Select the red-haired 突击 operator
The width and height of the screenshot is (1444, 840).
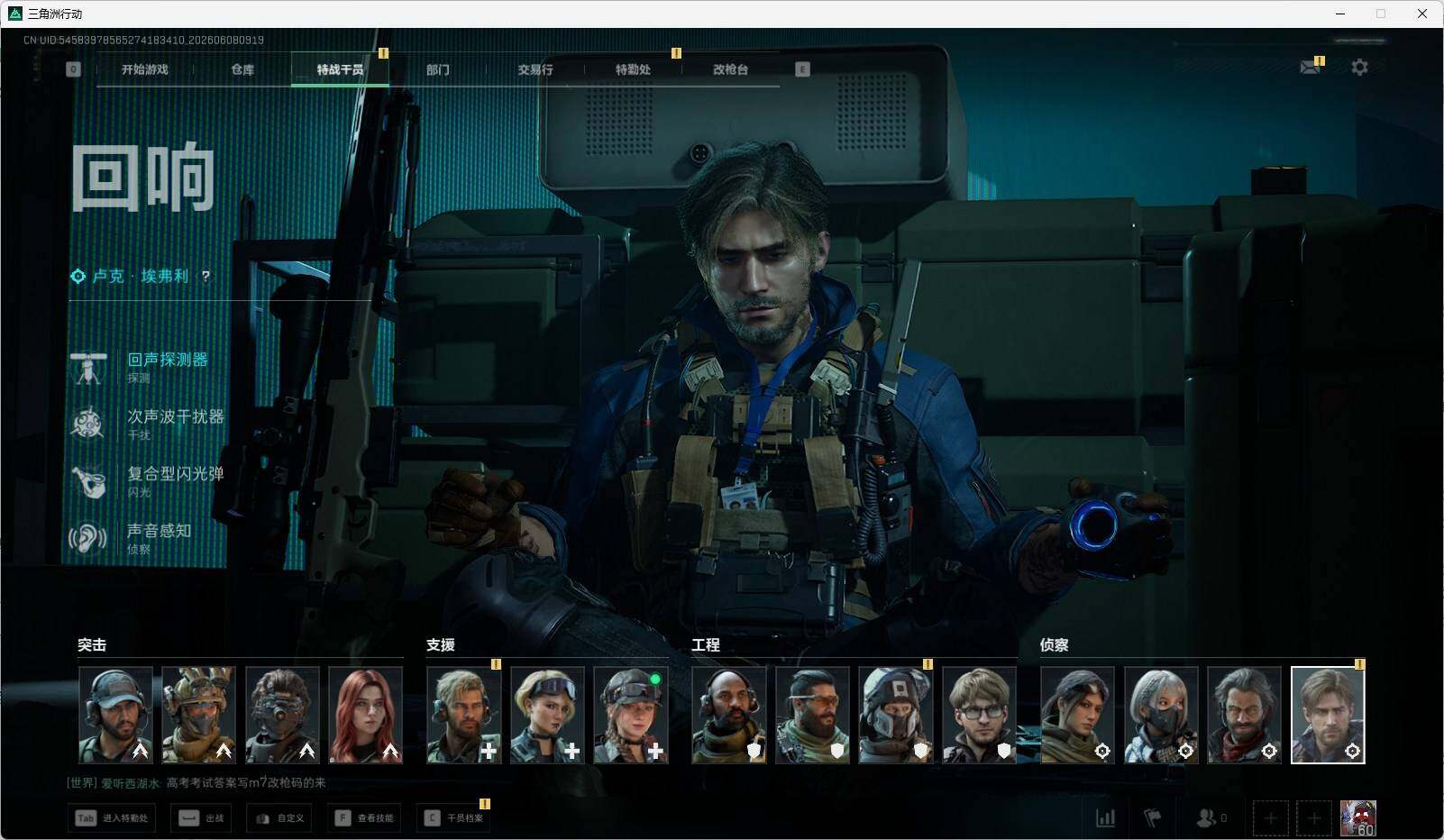pyautogui.click(x=365, y=715)
